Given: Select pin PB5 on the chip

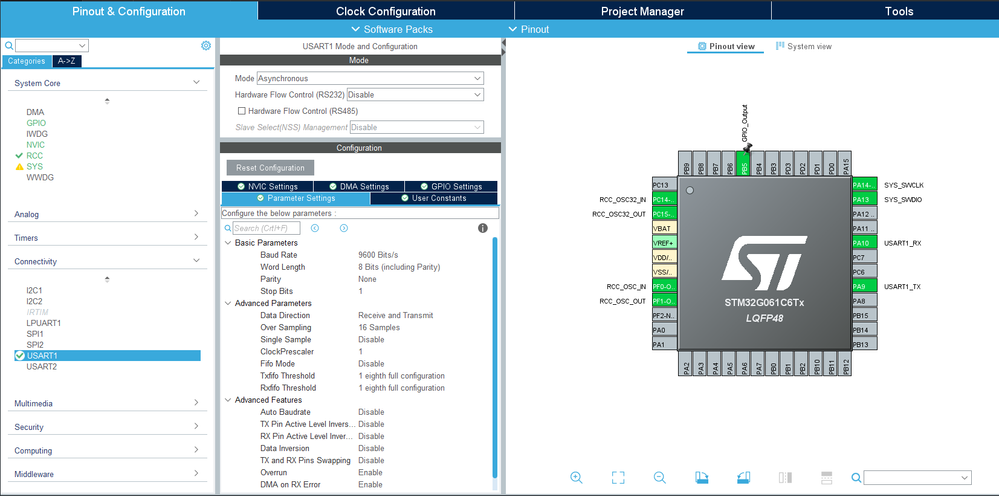Looking at the screenshot, I should pos(744,164).
